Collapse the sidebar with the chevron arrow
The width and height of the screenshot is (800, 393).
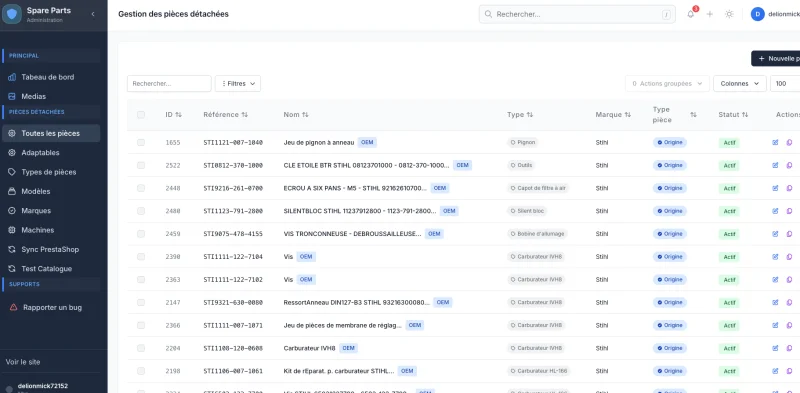tap(93, 14)
